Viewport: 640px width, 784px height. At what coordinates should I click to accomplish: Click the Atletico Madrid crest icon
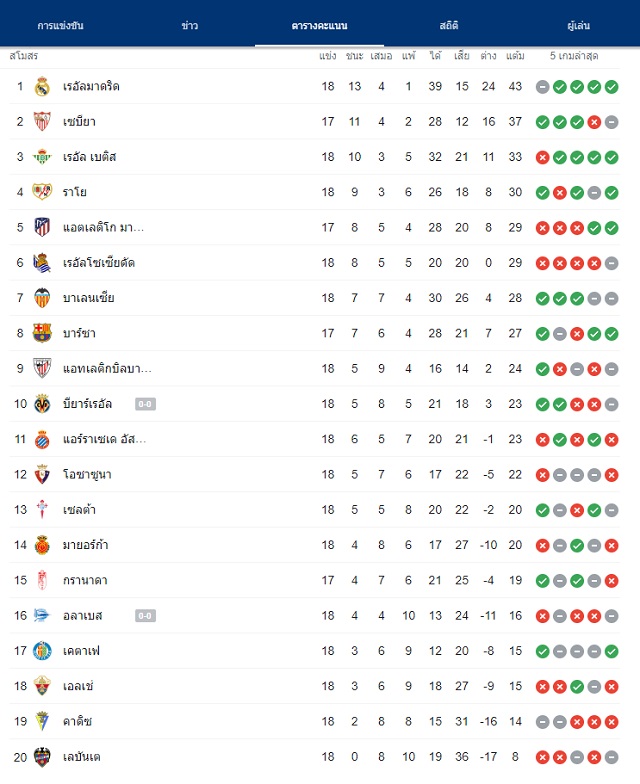(x=42, y=228)
